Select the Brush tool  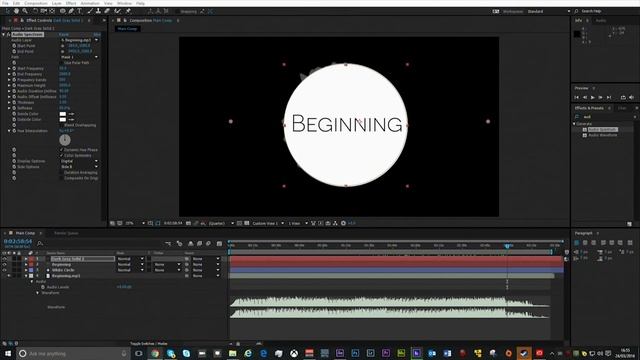click(89, 11)
